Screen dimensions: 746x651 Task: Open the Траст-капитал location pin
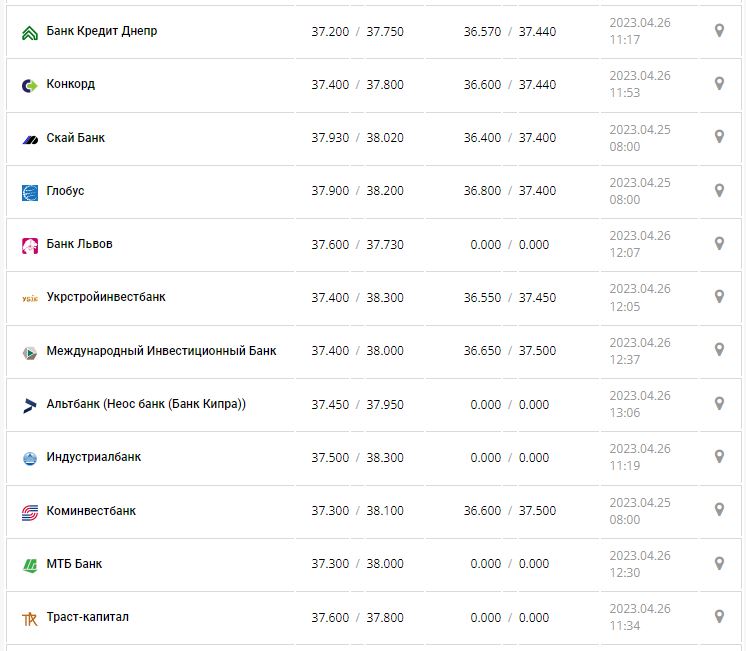[718, 616]
